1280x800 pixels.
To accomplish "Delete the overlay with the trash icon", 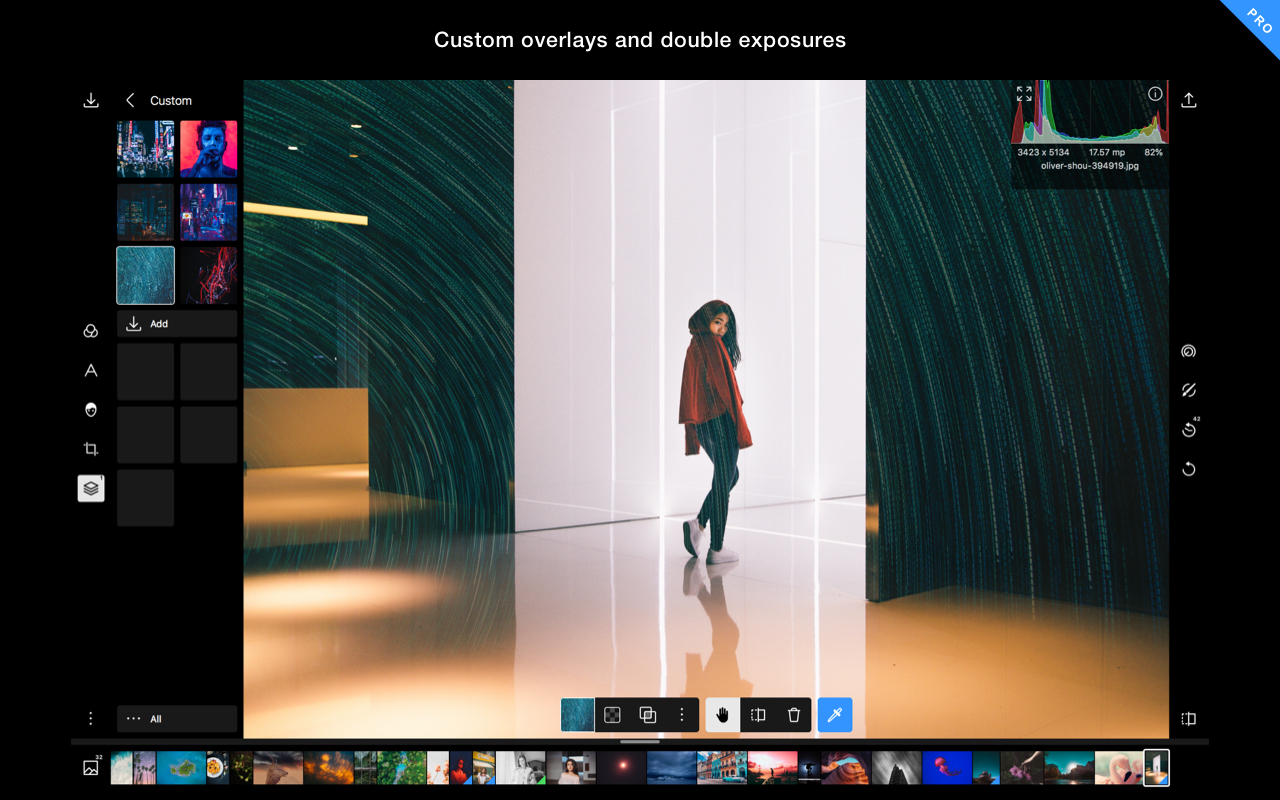I will (x=793, y=714).
